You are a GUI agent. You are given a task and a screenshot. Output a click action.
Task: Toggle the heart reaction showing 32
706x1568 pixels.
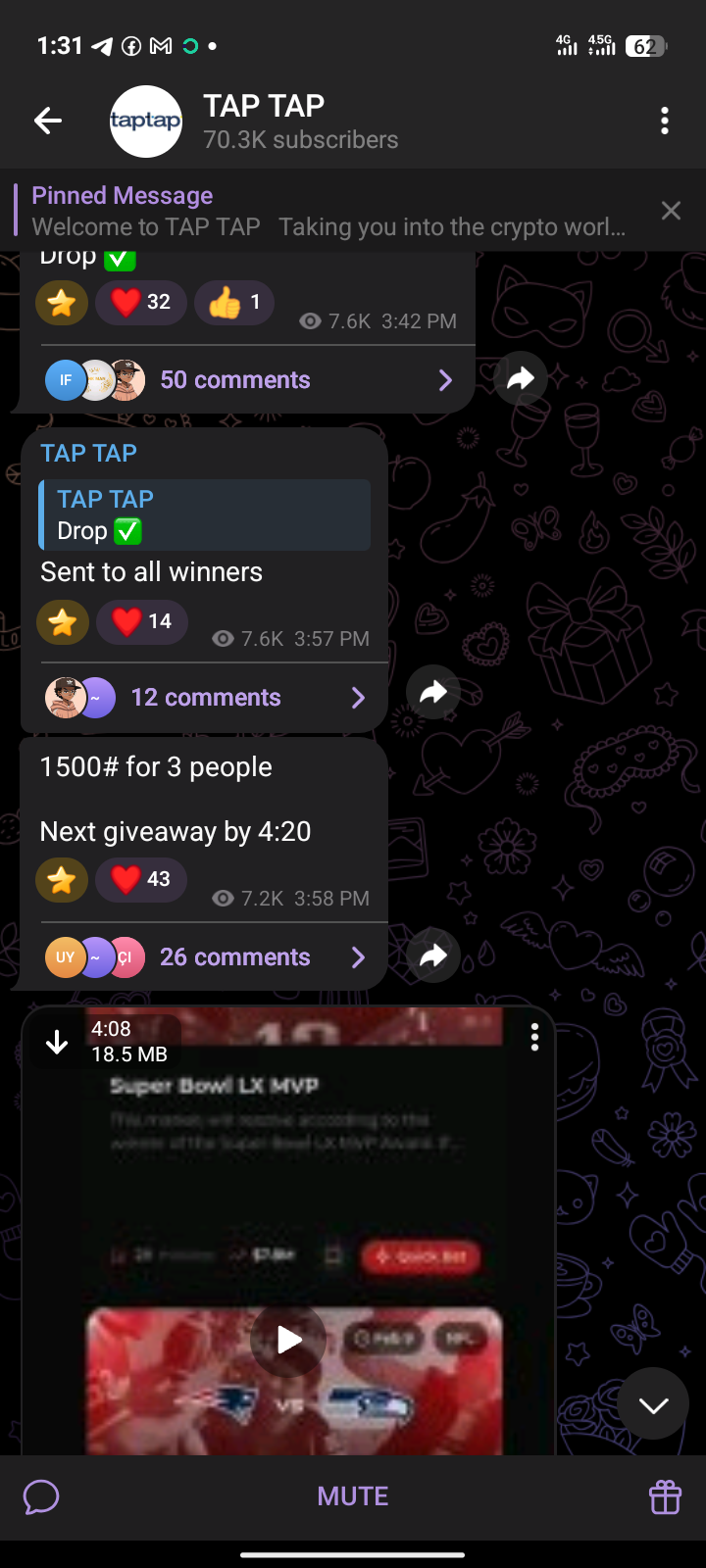141,302
